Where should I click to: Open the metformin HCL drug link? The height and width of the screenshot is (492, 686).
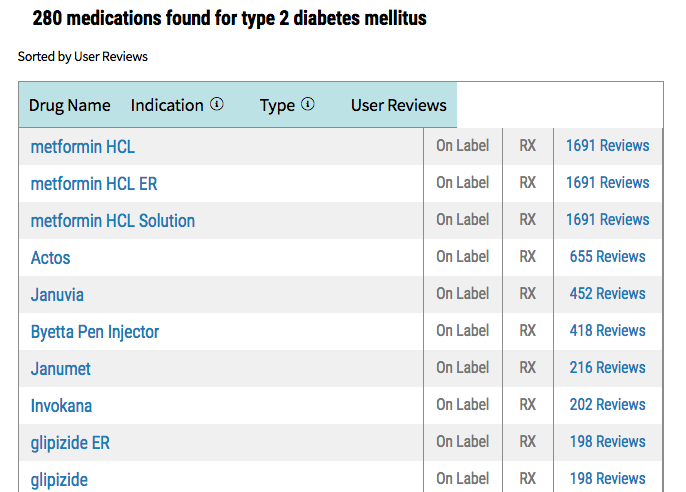point(83,147)
